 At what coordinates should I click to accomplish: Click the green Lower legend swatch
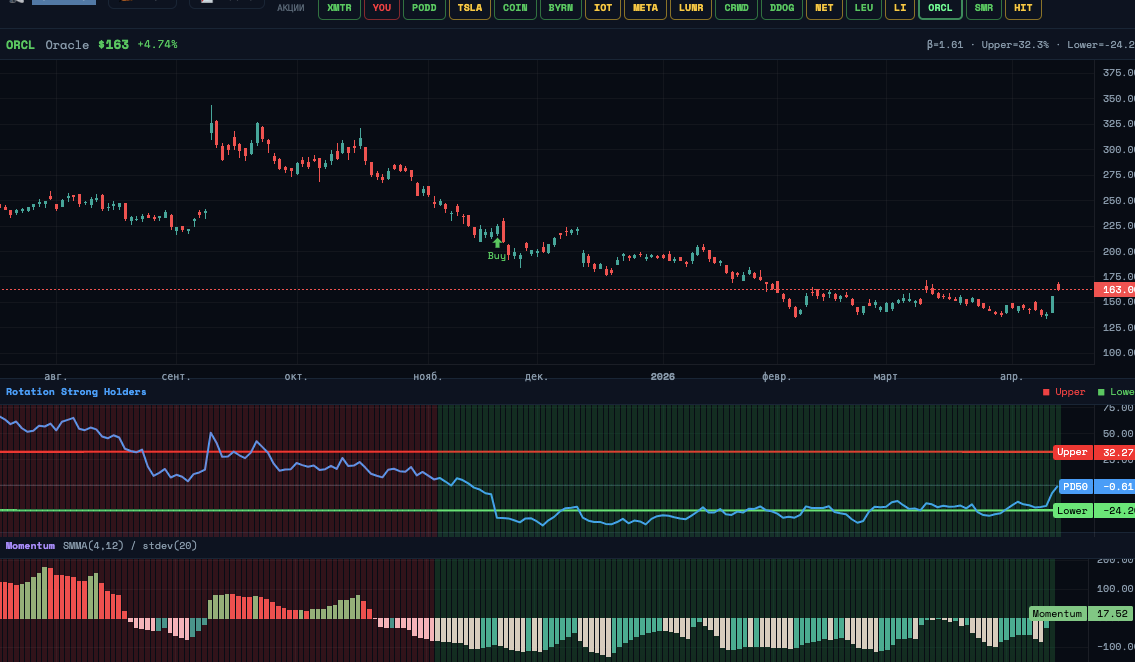1101,392
